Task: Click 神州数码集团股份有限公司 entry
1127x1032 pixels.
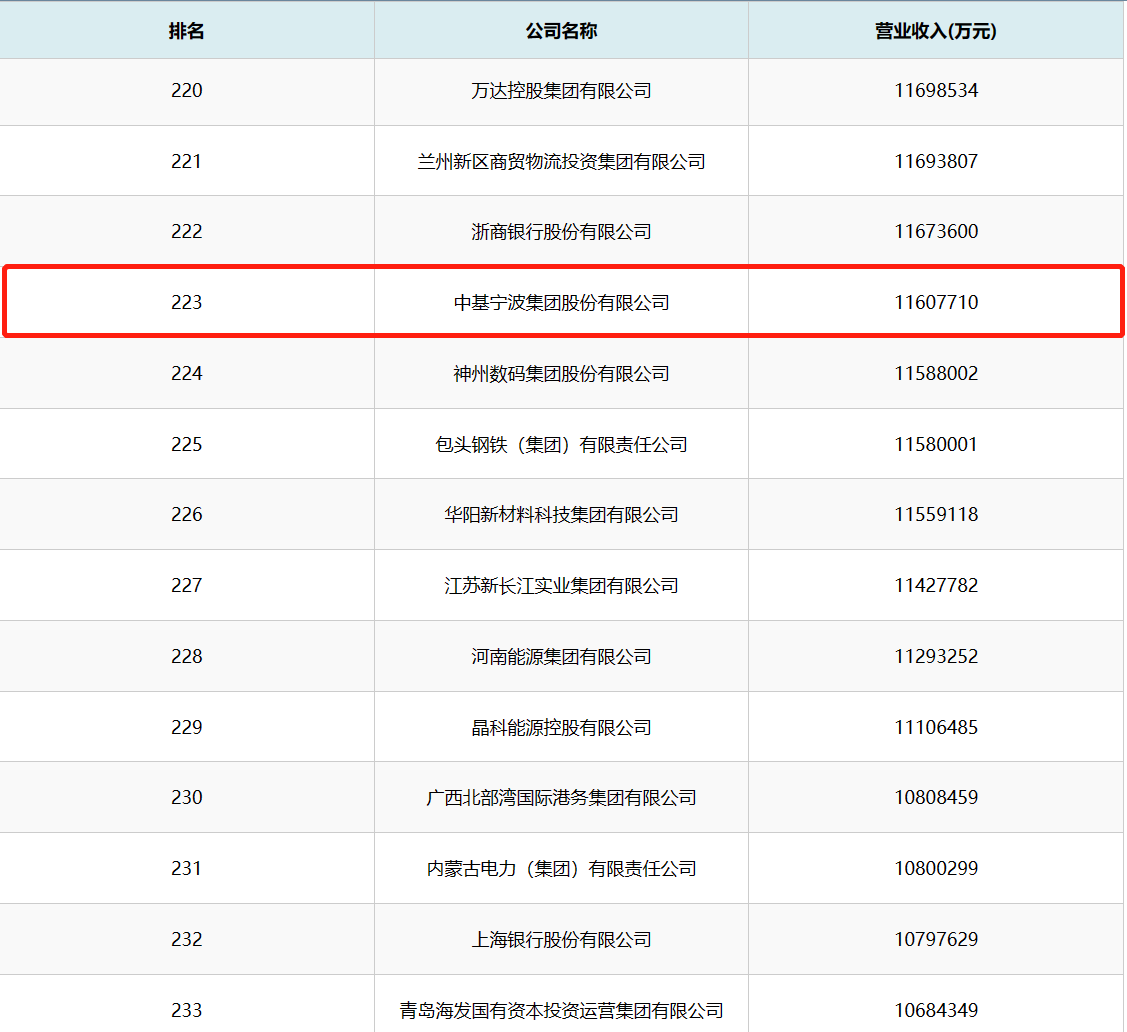Action: point(561,373)
